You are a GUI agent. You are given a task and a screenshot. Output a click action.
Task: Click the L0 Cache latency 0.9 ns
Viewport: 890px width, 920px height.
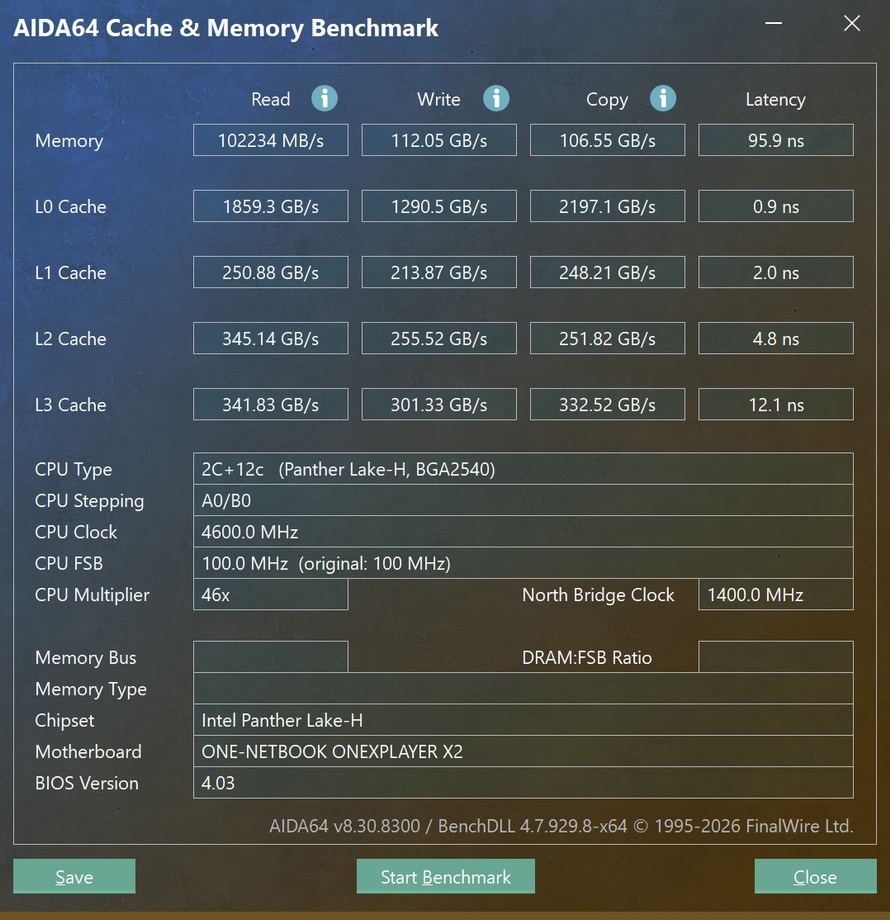tap(776, 206)
